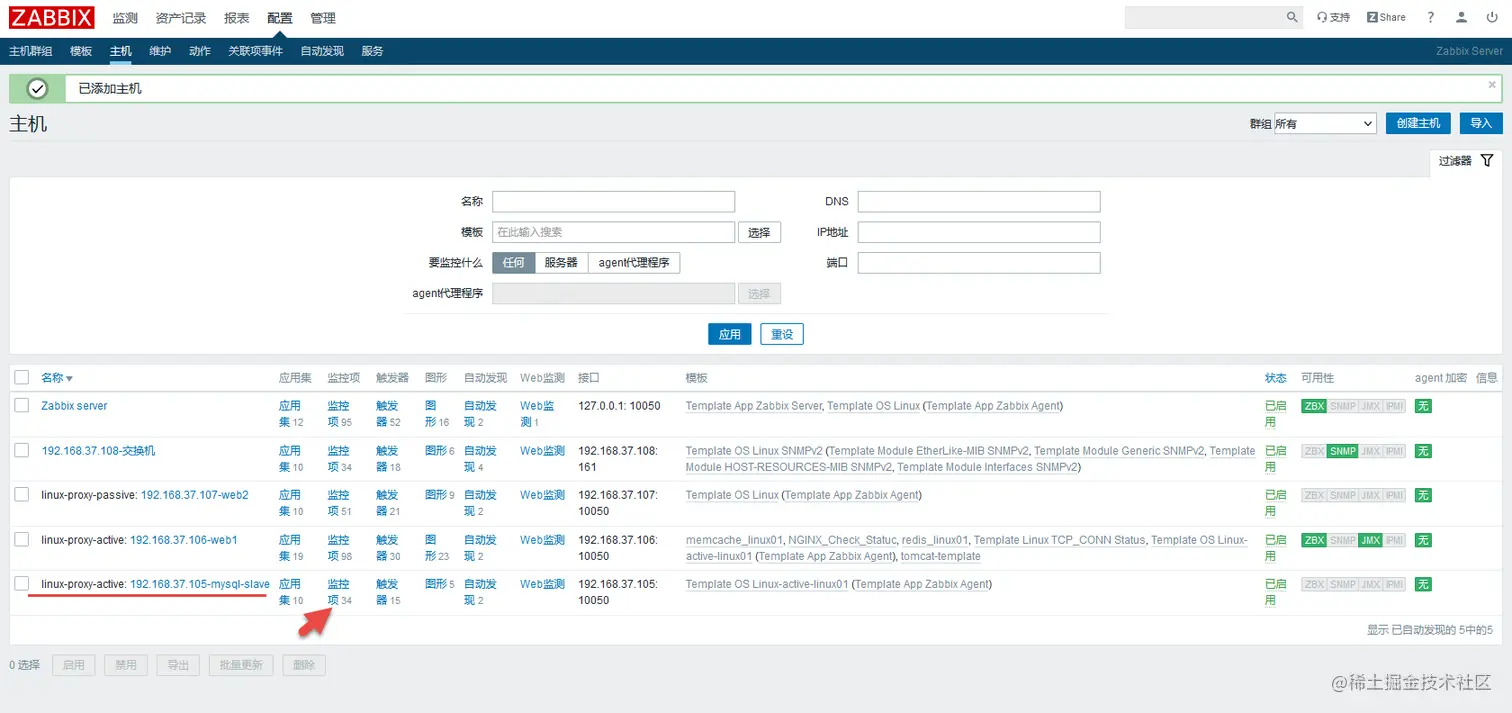
Task: Focus the DNS filter field
Action: pos(979,201)
